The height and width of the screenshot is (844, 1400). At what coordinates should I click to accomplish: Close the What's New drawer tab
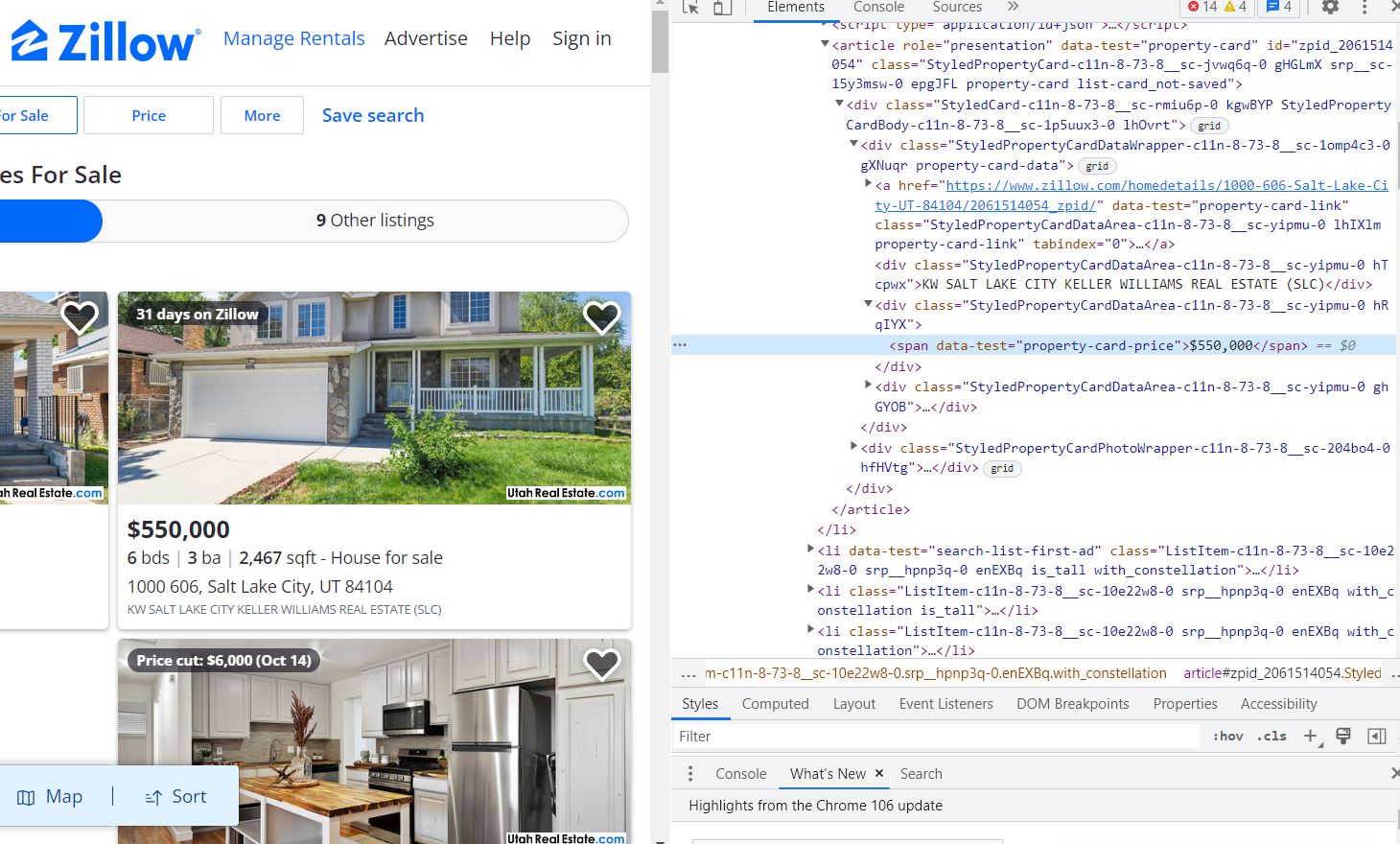[878, 773]
